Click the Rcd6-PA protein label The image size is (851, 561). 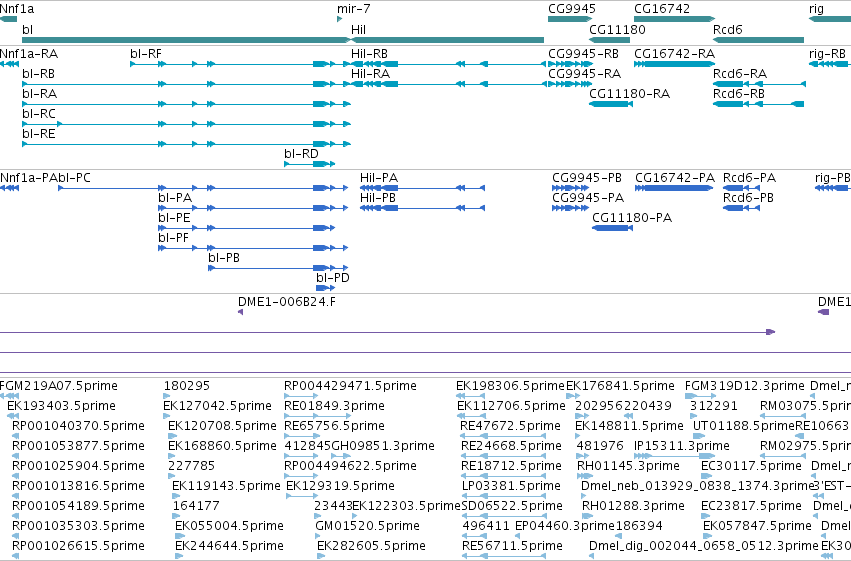pyautogui.click(x=750, y=178)
